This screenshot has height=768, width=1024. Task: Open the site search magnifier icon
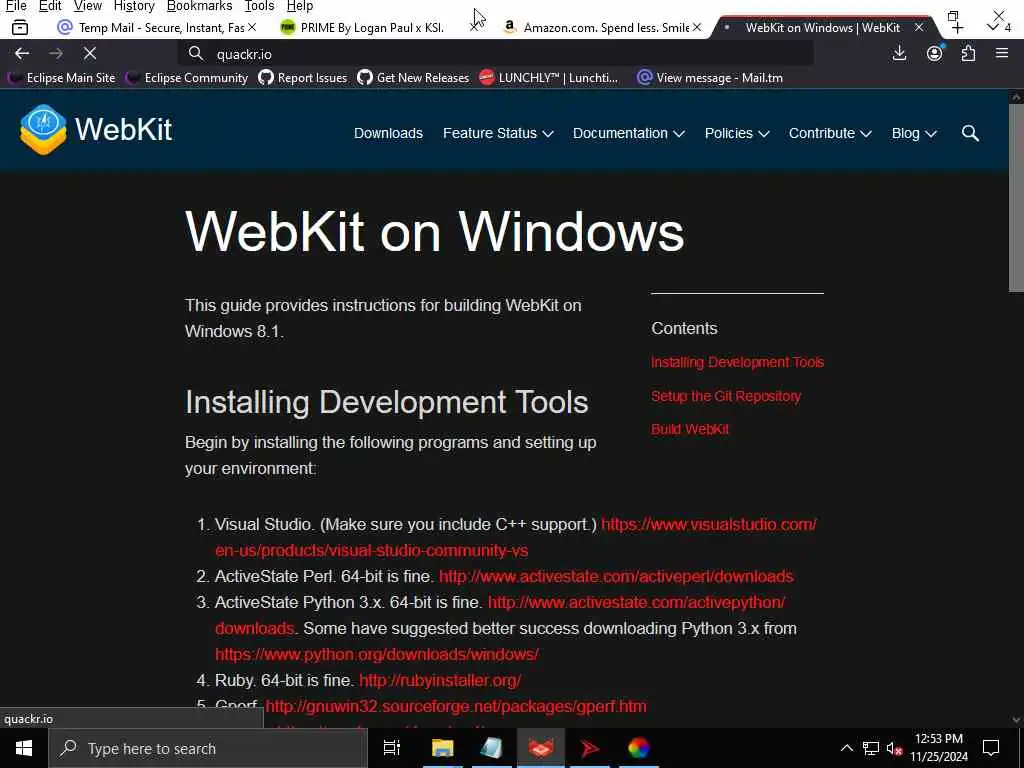pos(970,133)
